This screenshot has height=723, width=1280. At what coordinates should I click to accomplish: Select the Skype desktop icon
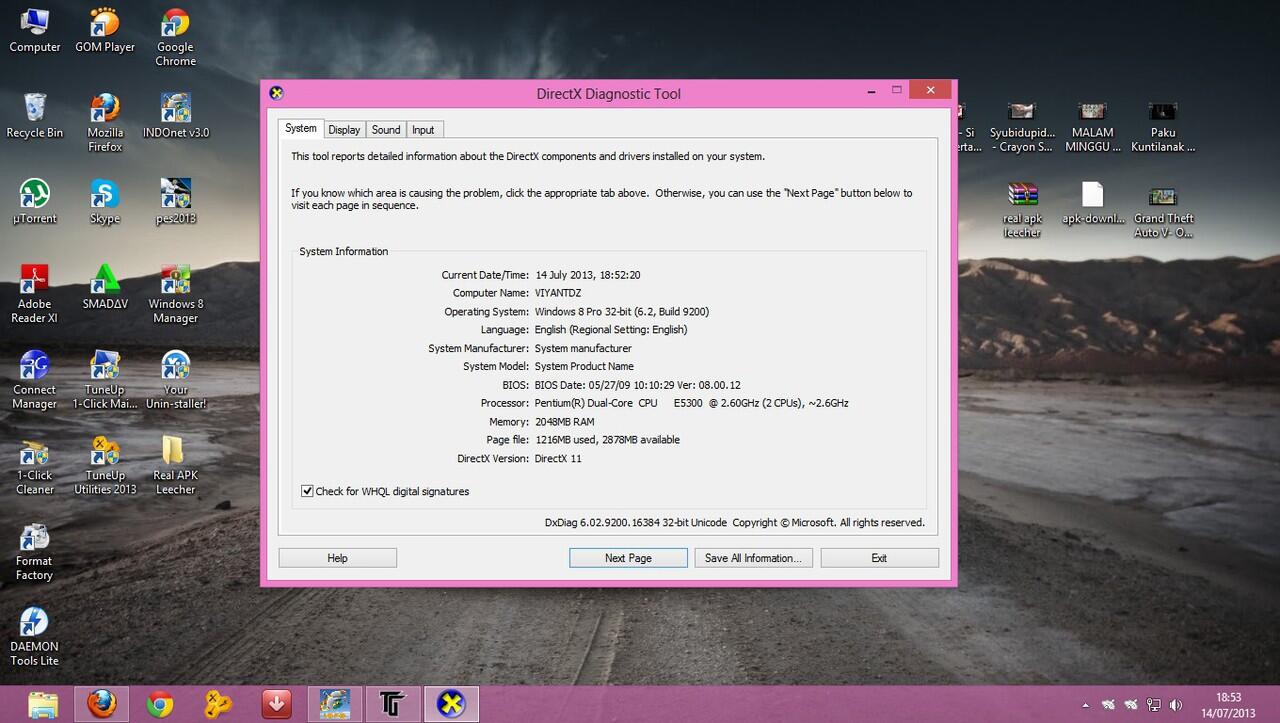coord(105,201)
